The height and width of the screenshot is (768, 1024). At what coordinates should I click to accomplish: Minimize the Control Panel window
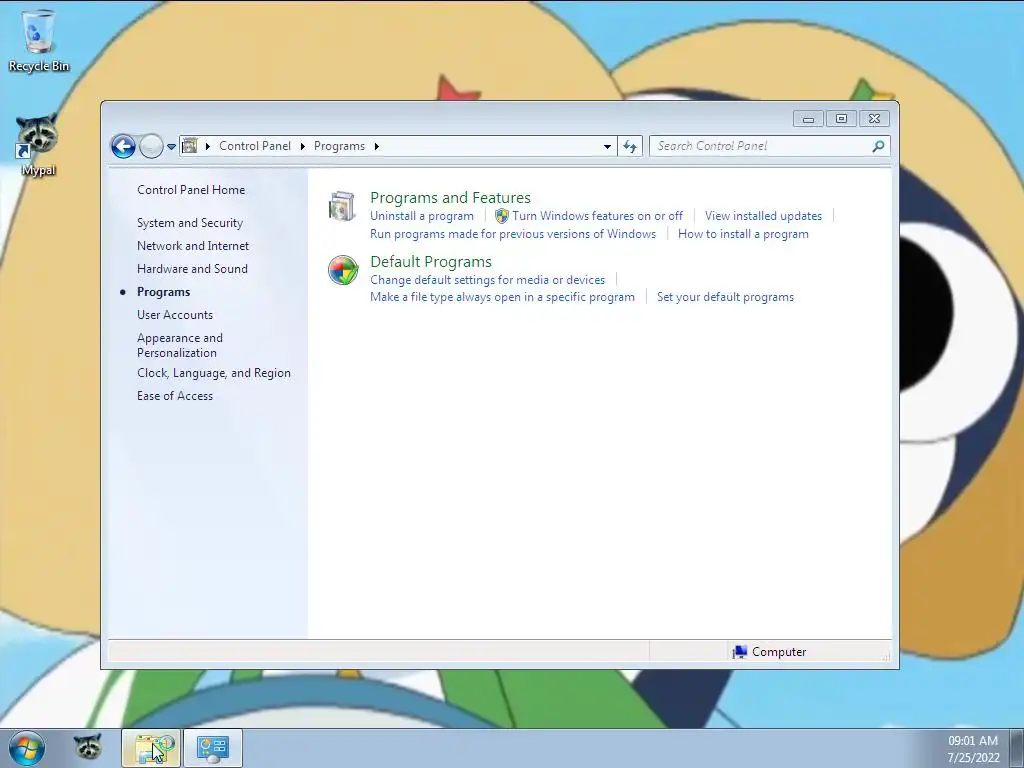point(808,119)
